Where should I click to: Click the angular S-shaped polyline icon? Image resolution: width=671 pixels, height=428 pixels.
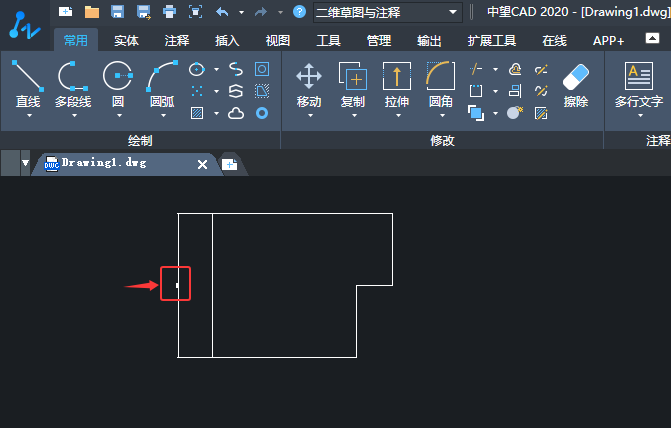tap(236, 91)
